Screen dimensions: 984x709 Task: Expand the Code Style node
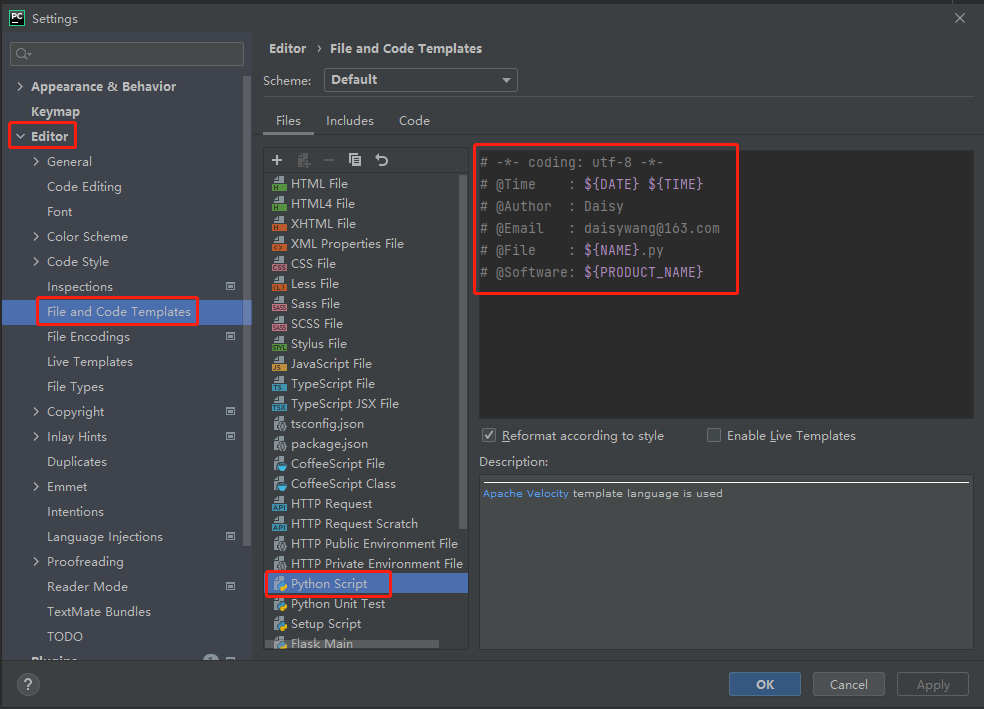pyautogui.click(x=36, y=262)
